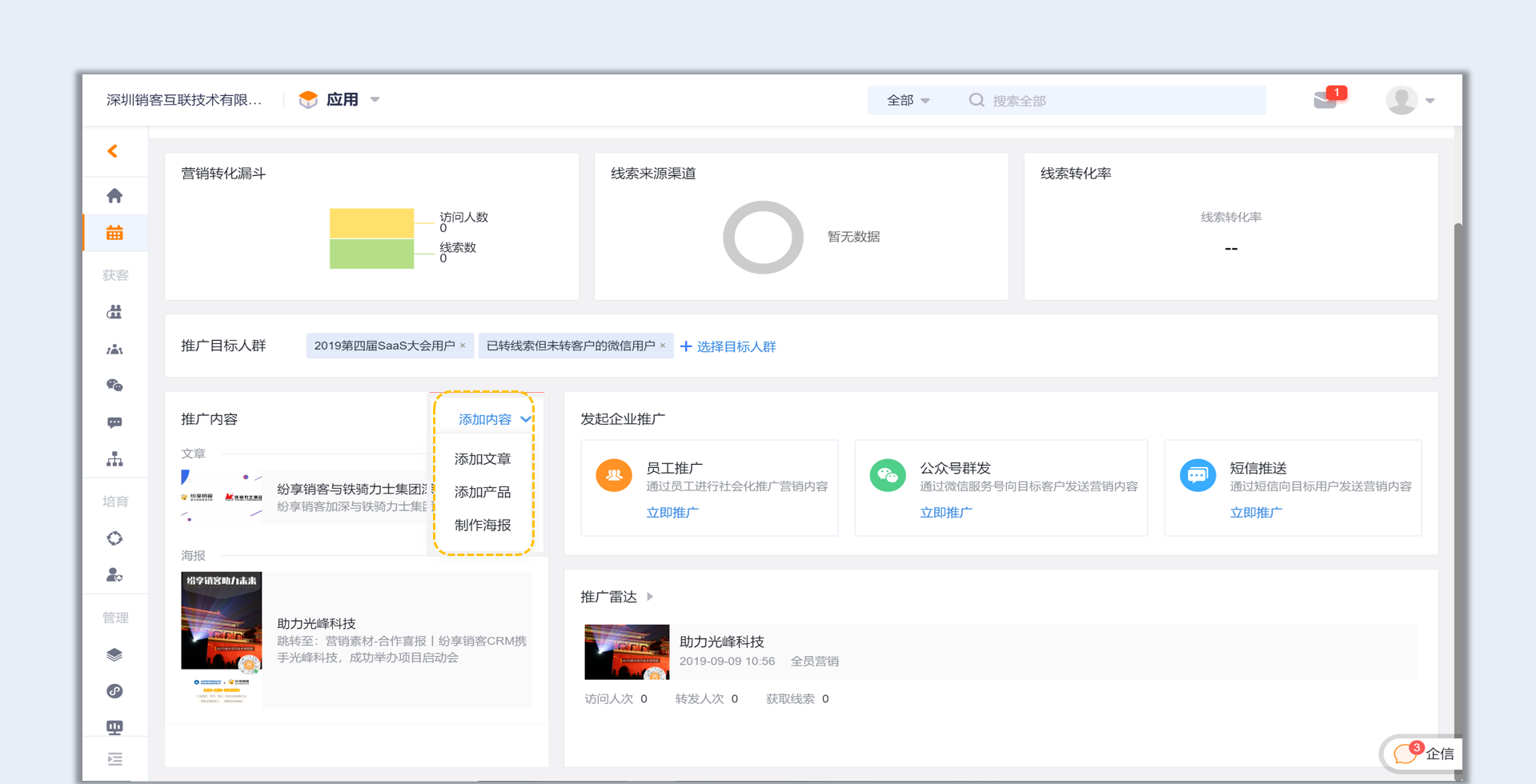Click 立即推广 under 员工推广
This screenshot has width=1536, height=784.
pyautogui.click(x=672, y=513)
